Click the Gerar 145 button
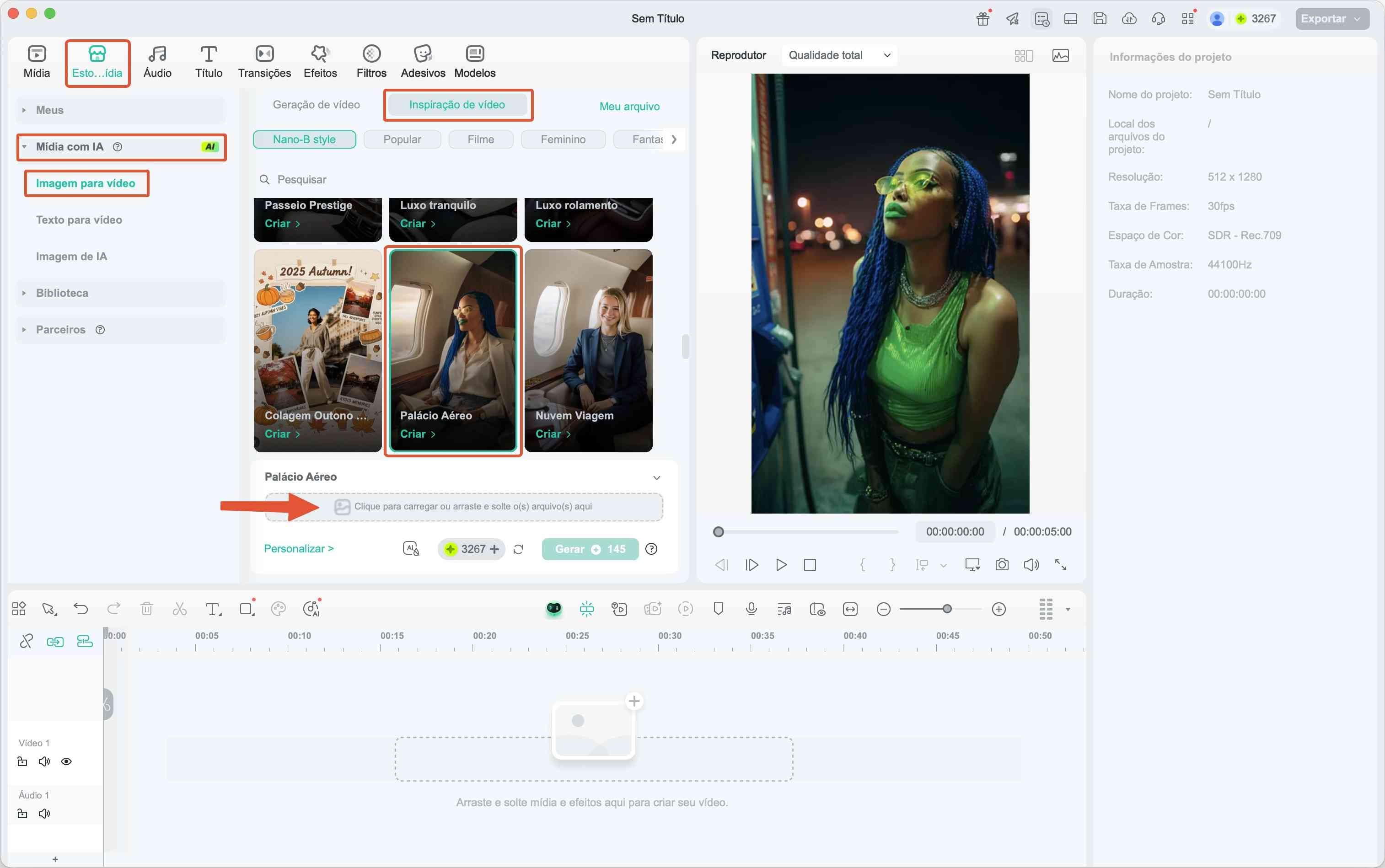The image size is (1385, 868). coord(590,549)
